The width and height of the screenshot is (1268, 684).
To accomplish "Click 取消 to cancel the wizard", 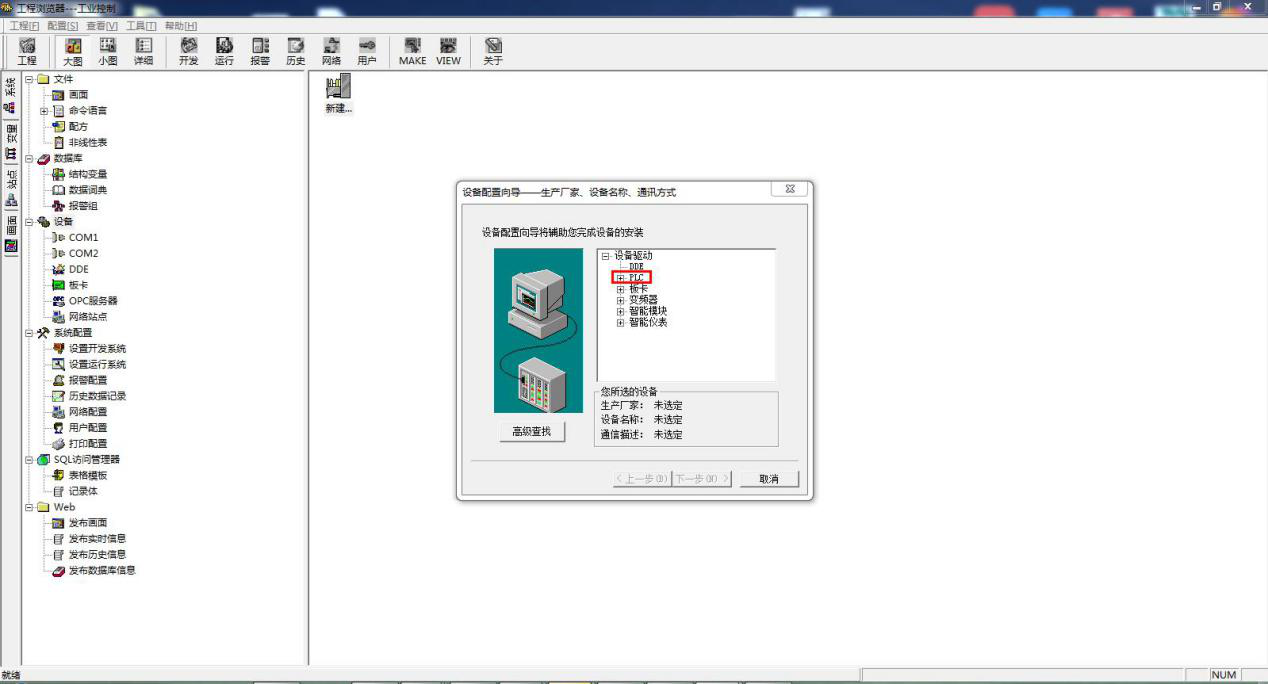I will pyautogui.click(x=769, y=479).
